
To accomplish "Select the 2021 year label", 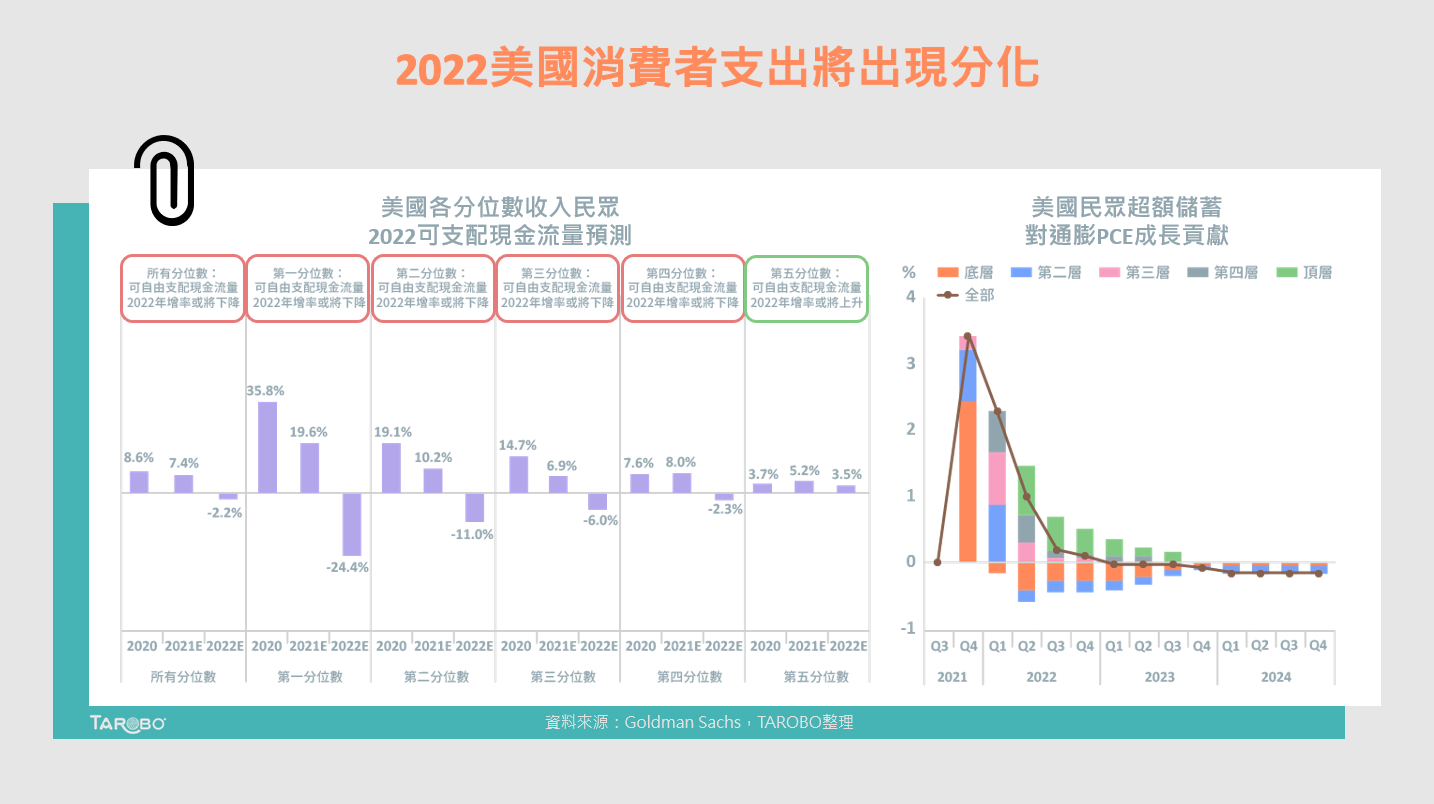I will pos(952,677).
